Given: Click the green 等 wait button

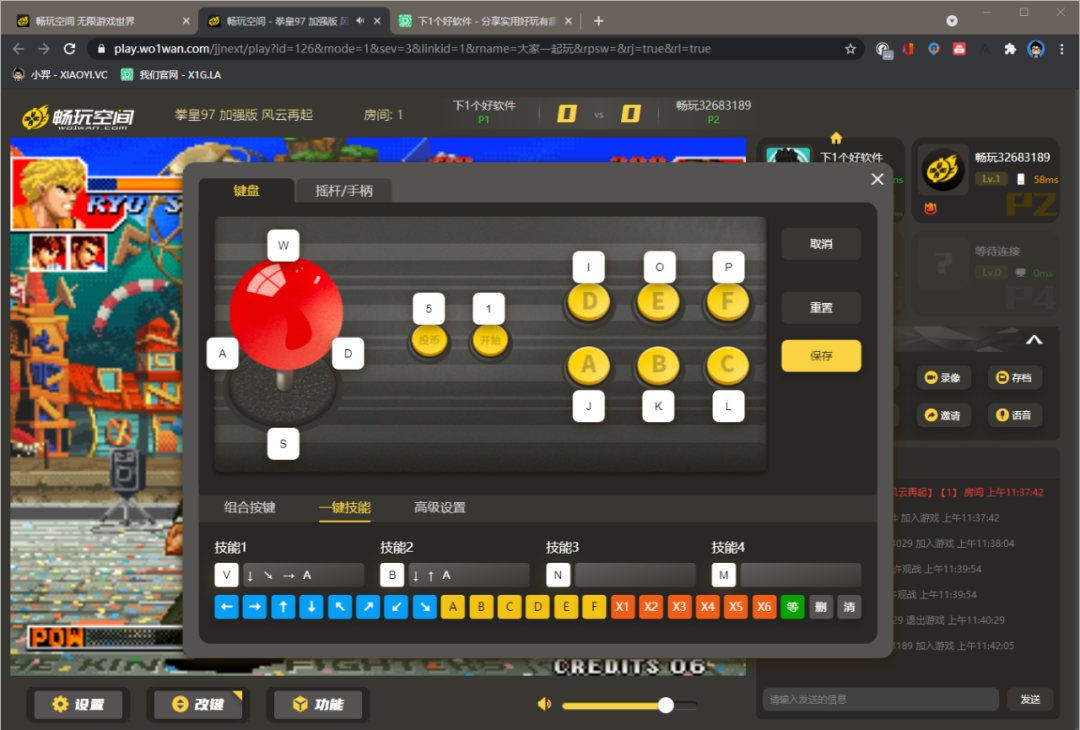Looking at the screenshot, I should point(792,607).
